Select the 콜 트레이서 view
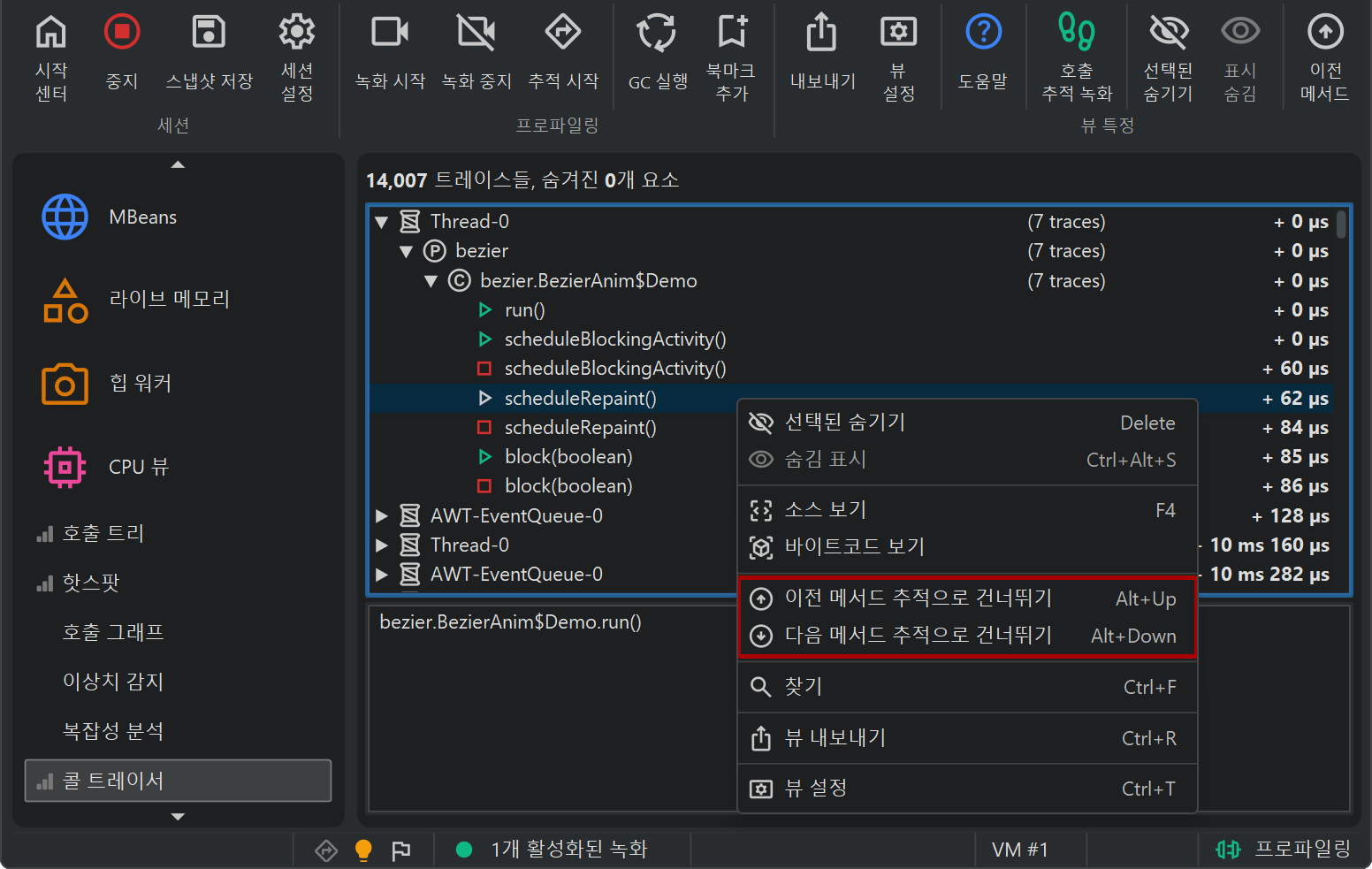 click(x=178, y=781)
